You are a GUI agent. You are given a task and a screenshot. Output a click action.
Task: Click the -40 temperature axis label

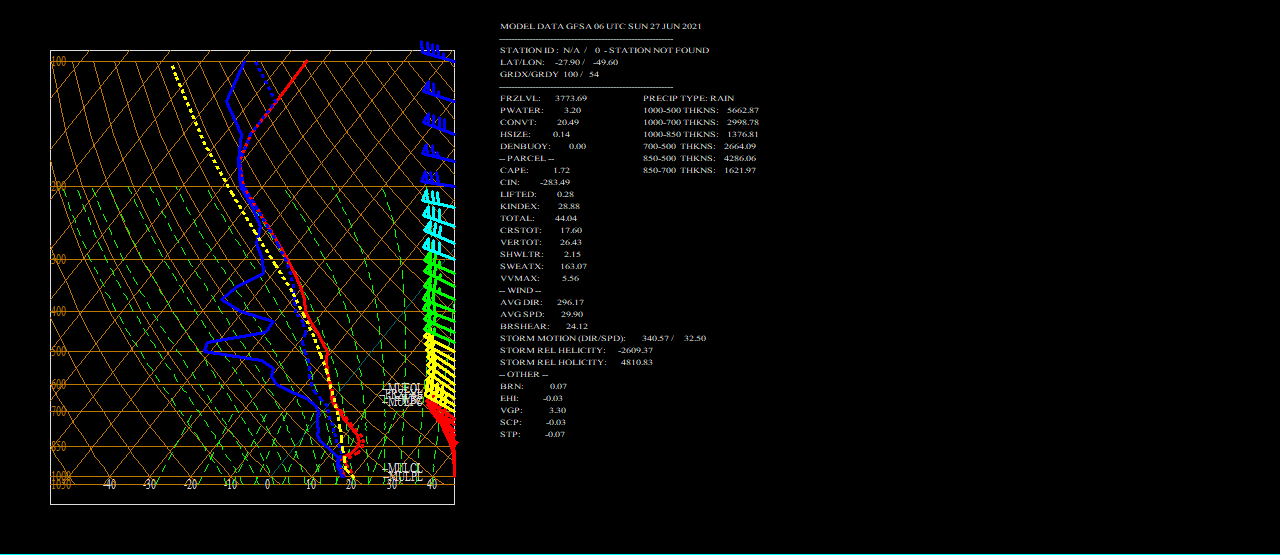(x=110, y=485)
